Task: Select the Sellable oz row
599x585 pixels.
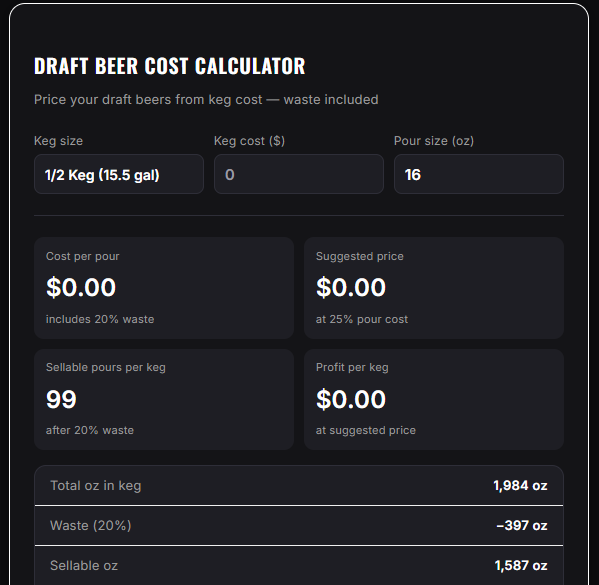Action: click(299, 566)
